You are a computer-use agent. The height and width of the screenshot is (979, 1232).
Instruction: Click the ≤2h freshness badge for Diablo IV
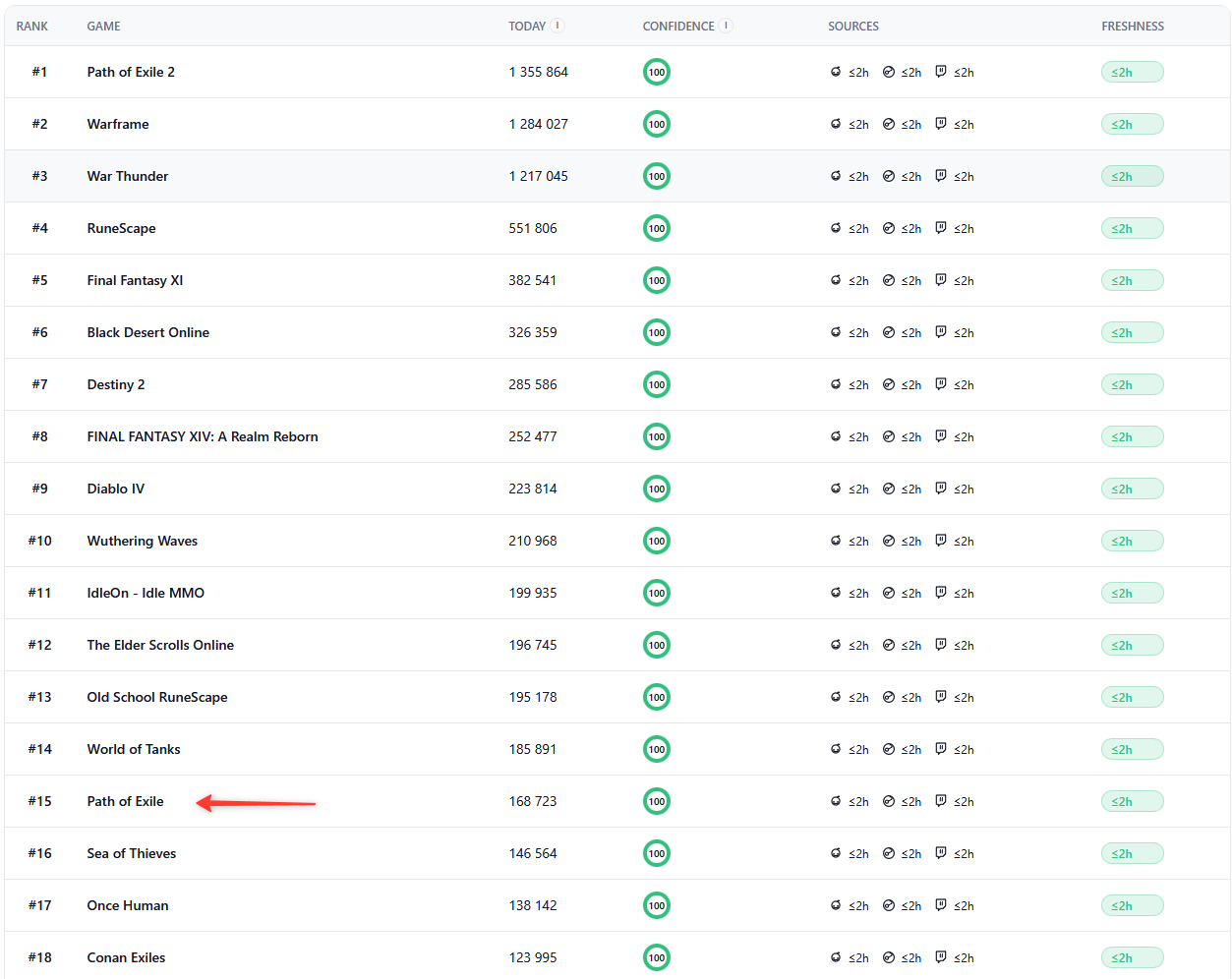pos(1133,489)
